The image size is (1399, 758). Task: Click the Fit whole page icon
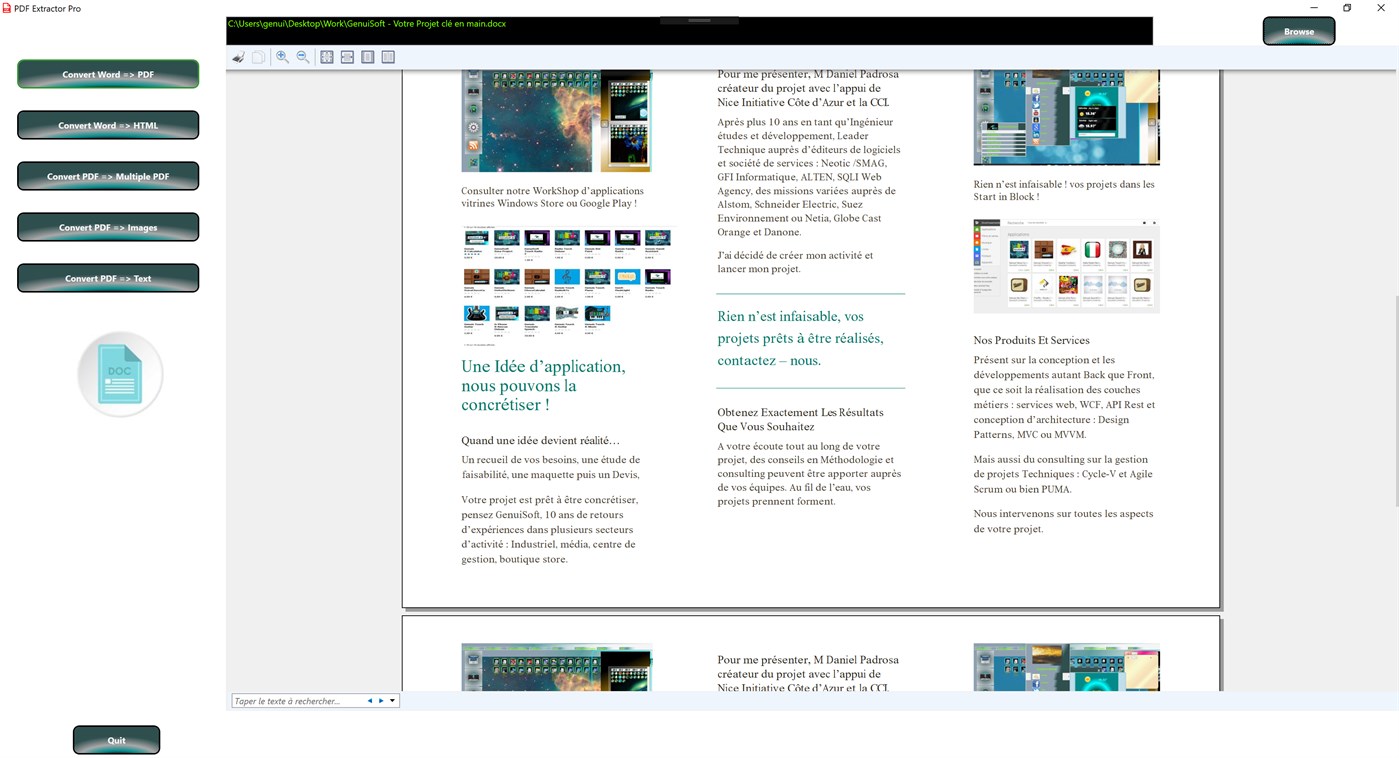coord(326,56)
